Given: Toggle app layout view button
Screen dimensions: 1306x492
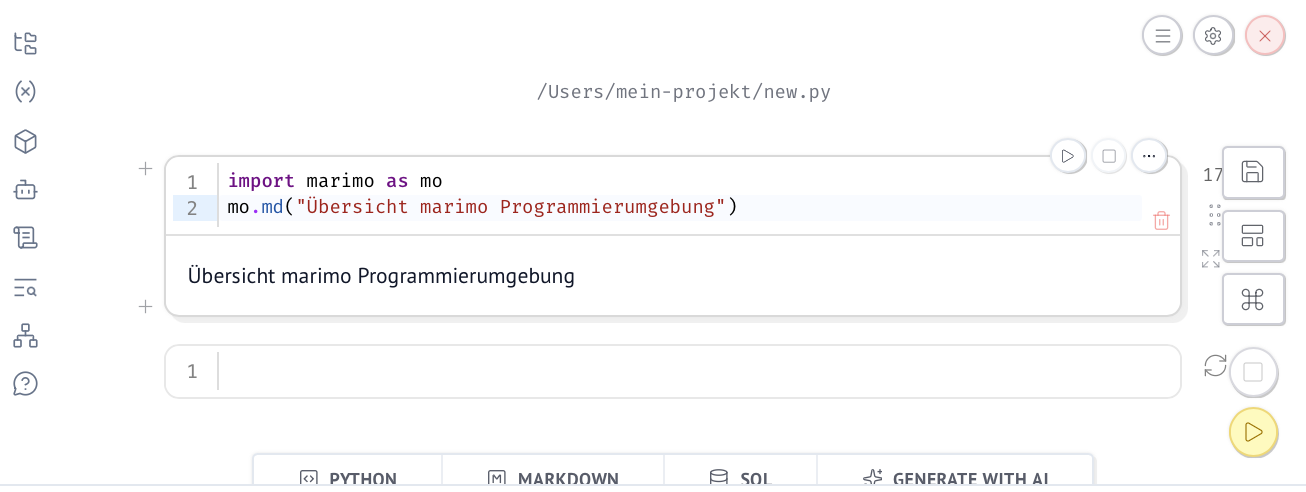Looking at the screenshot, I should click(x=1253, y=236).
